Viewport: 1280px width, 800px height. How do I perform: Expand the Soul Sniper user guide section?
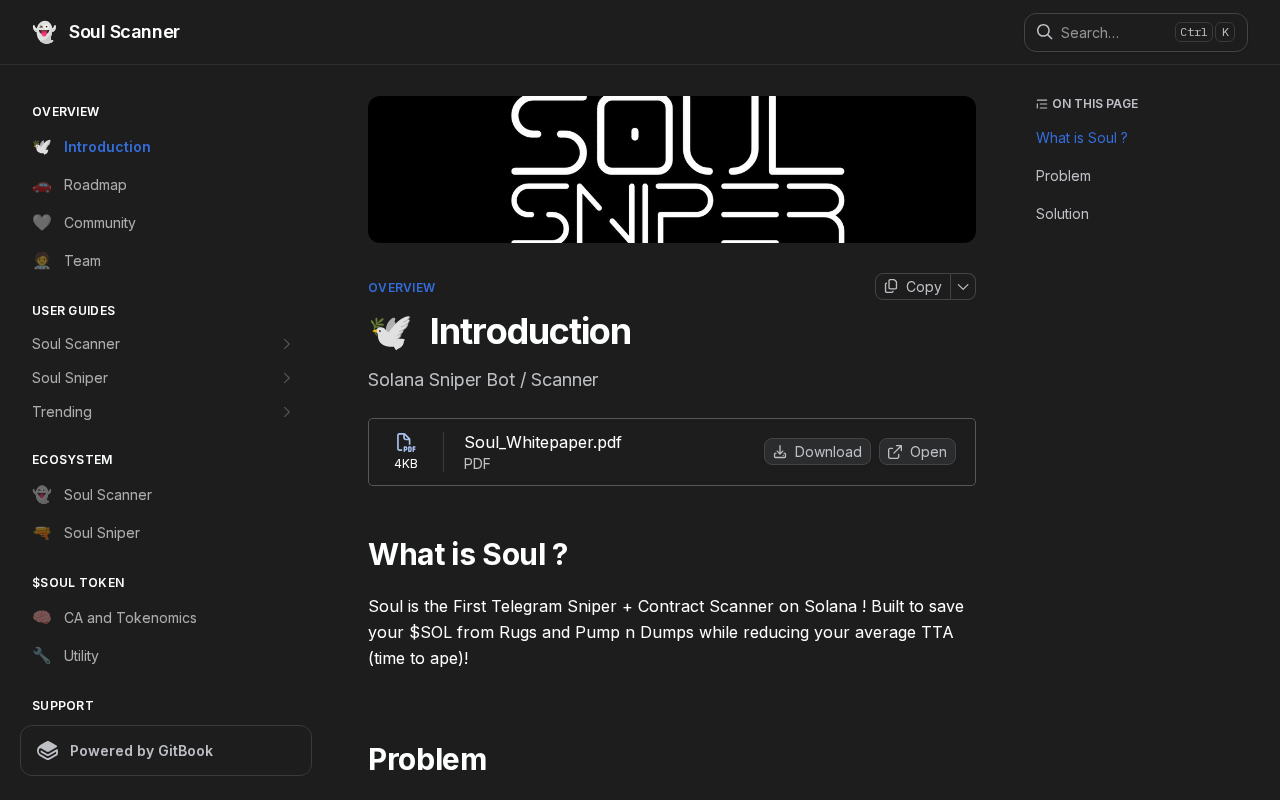click(x=286, y=378)
